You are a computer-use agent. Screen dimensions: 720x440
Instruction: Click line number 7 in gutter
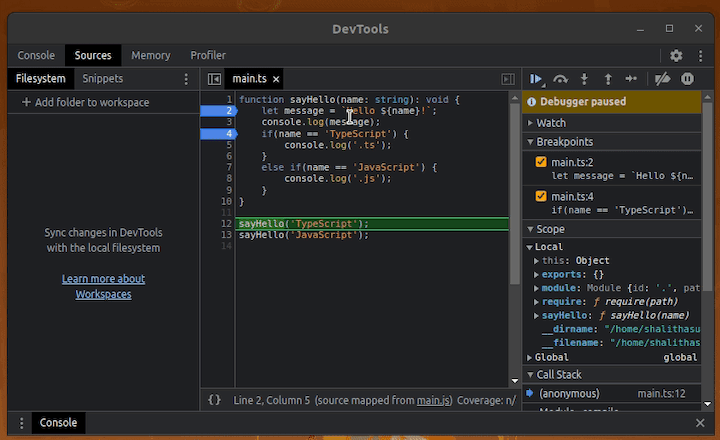coord(229,167)
